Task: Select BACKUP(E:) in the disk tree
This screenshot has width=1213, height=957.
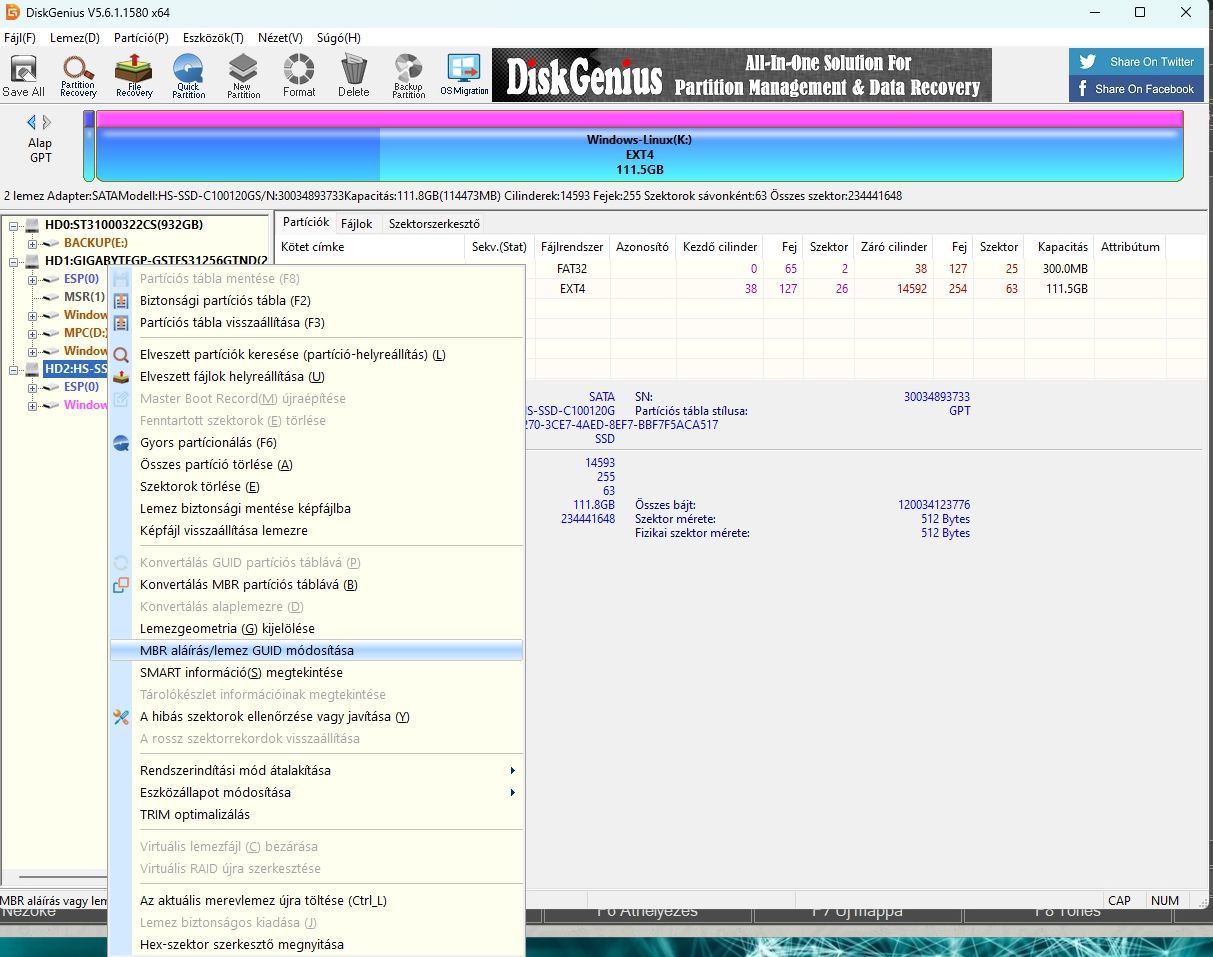Action: (95, 243)
